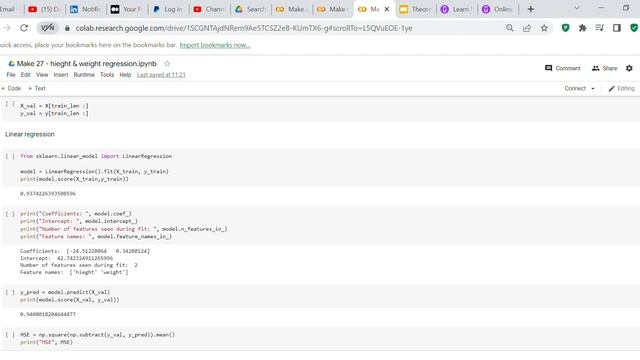The height and width of the screenshot is (360, 640).
Task: Share the notebook
Action: 604,68
